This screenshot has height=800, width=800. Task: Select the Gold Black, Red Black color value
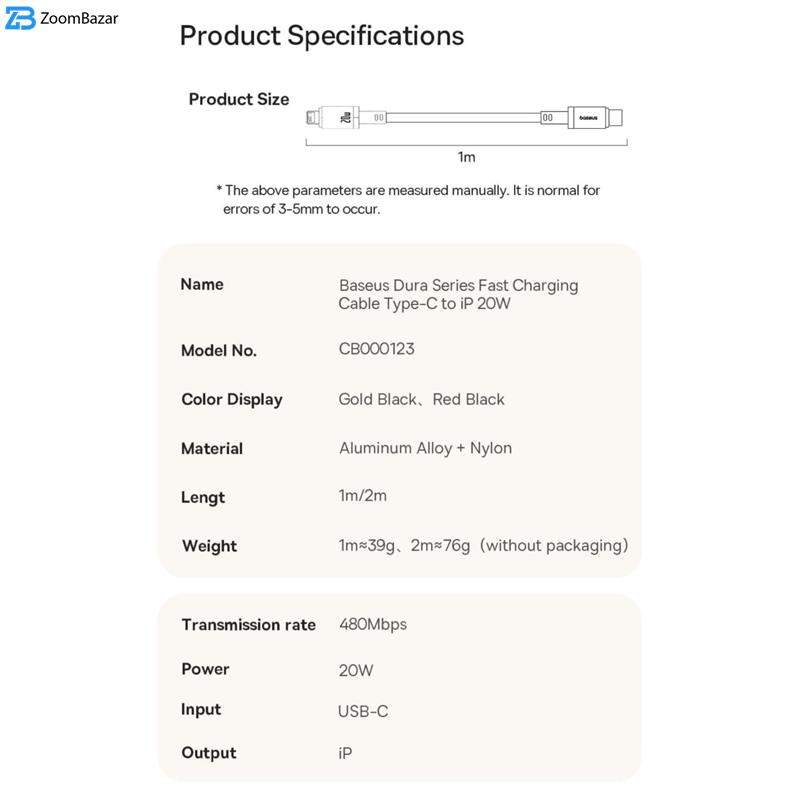click(x=421, y=399)
